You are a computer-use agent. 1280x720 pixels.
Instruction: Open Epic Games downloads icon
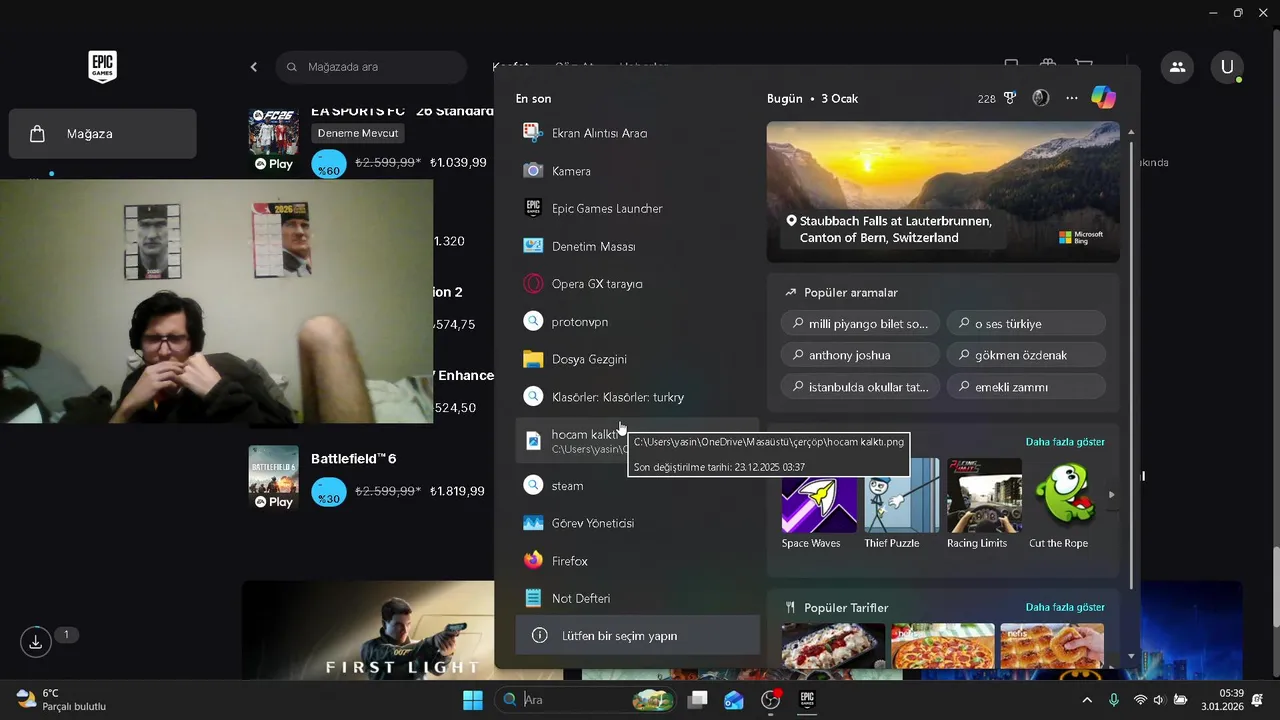click(x=36, y=641)
